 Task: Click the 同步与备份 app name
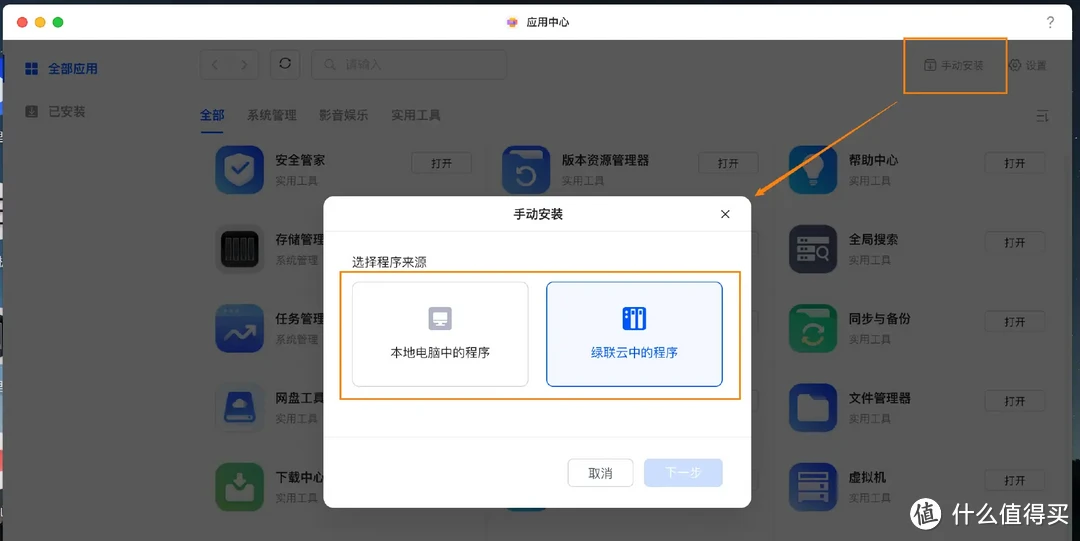pos(880,318)
